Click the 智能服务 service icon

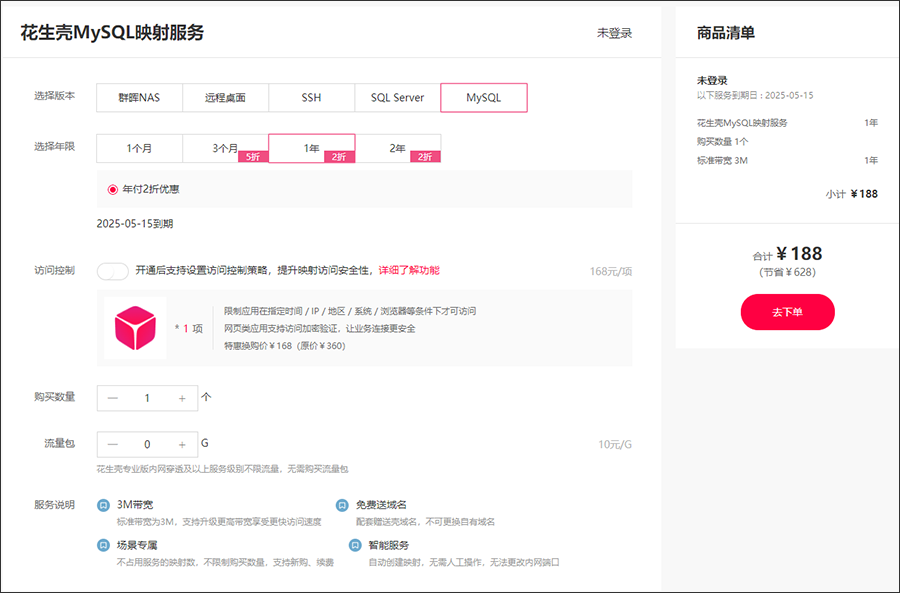(x=355, y=545)
